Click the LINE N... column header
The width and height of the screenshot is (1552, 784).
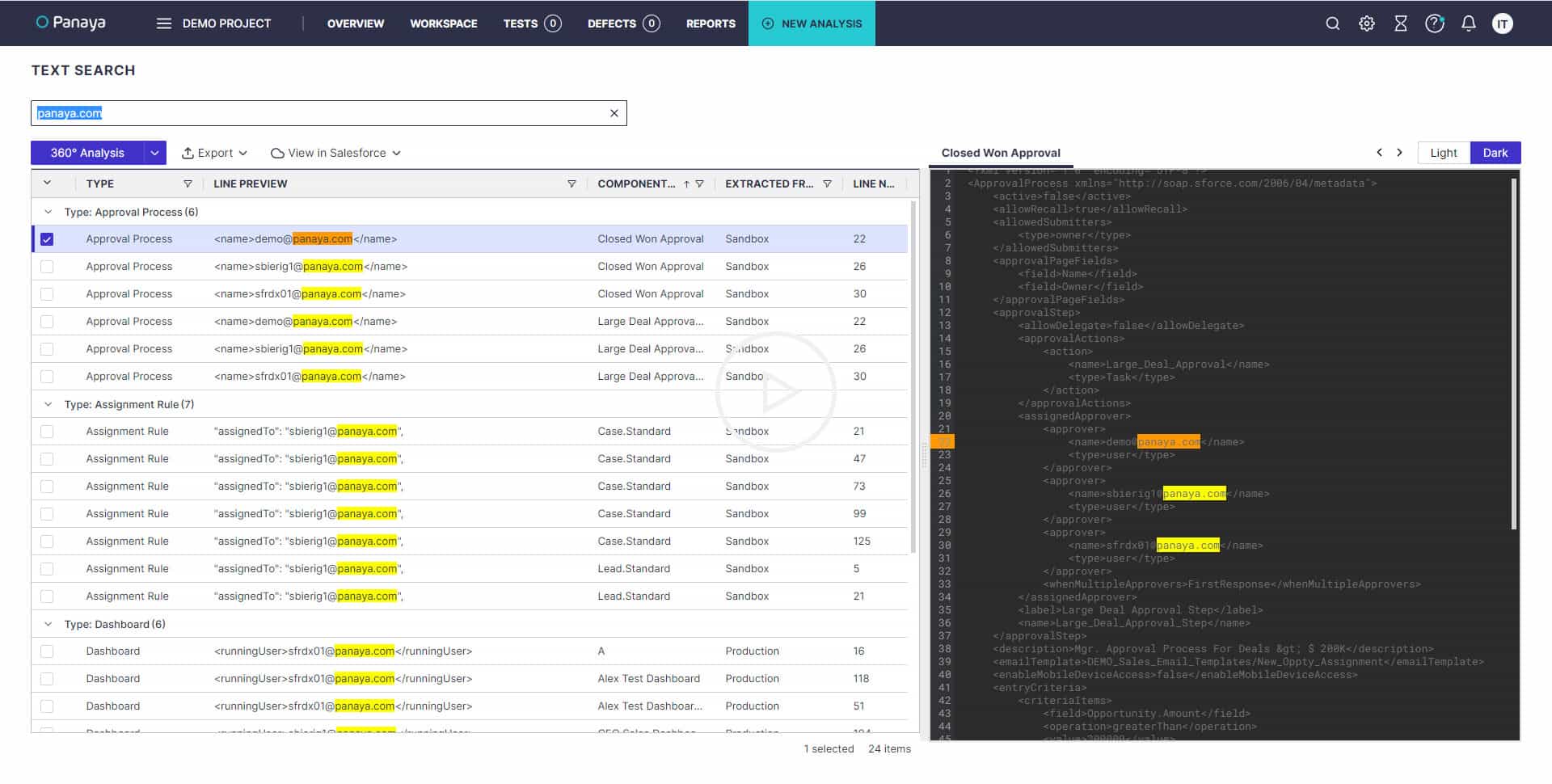pos(873,183)
